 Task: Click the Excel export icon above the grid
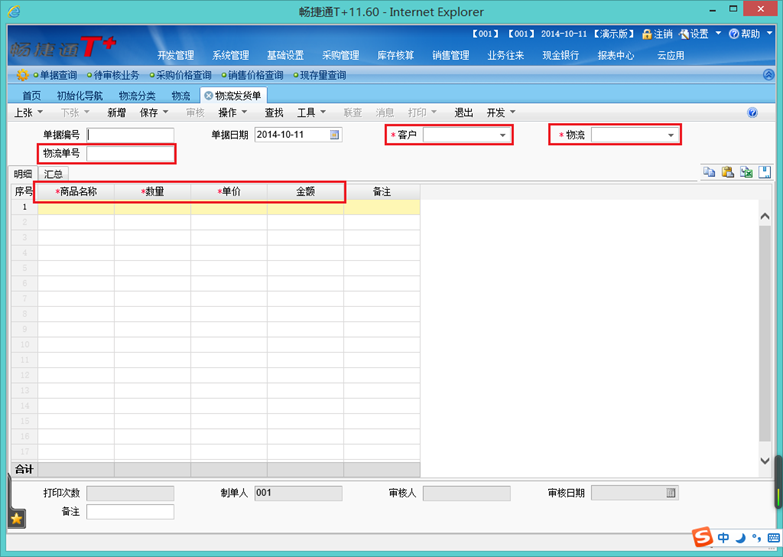click(x=746, y=172)
